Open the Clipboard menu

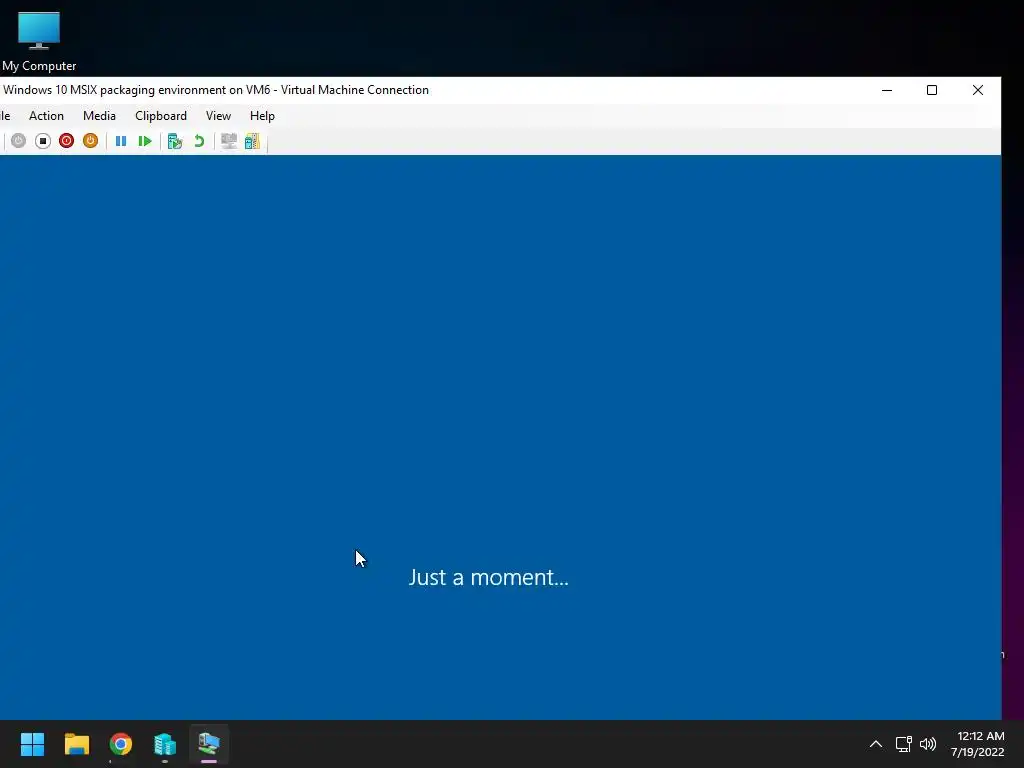tap(161, 116)
